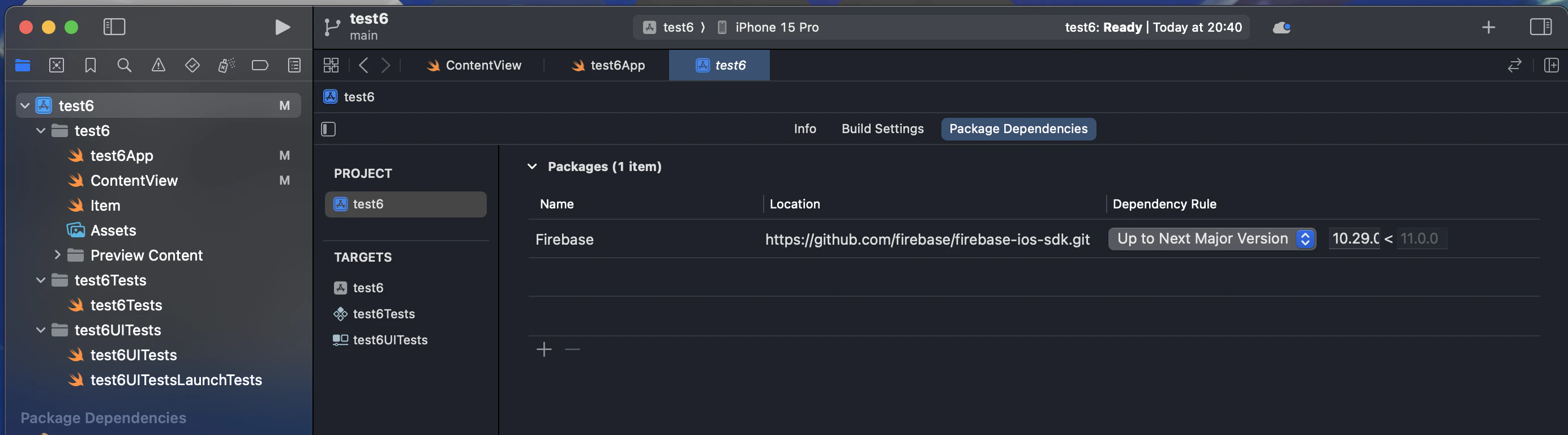Click the related items grid icon
The image size is (1568, 435).
(331, 65)
